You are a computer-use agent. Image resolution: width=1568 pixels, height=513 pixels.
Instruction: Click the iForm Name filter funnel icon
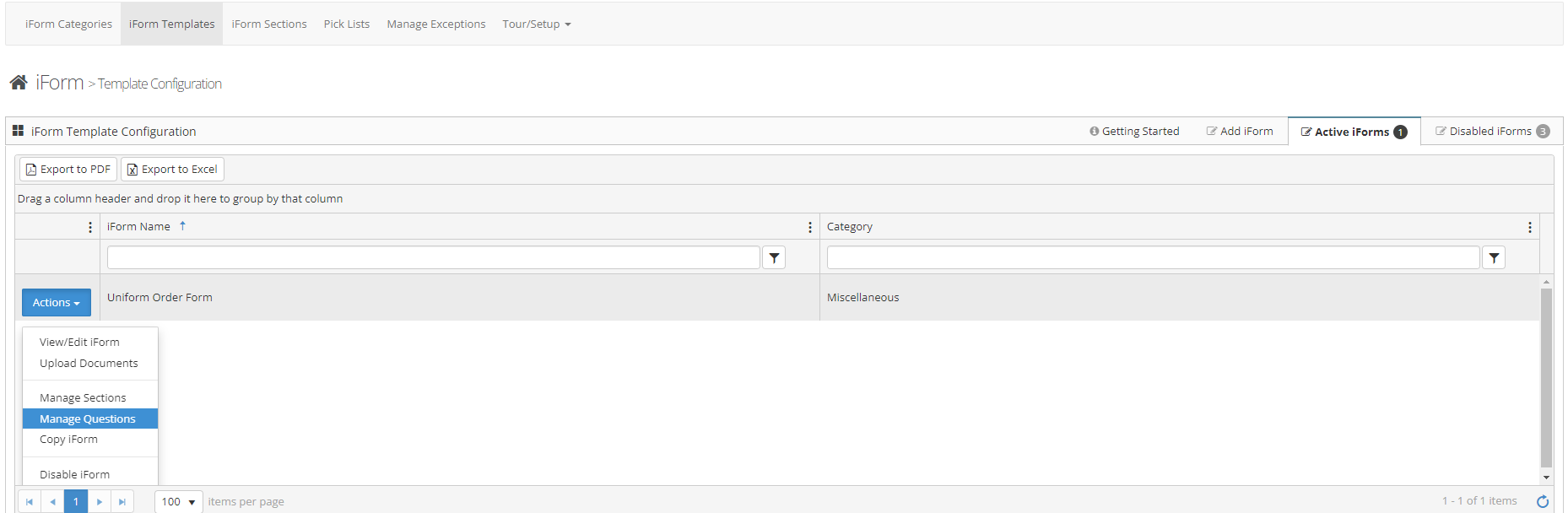774,258
